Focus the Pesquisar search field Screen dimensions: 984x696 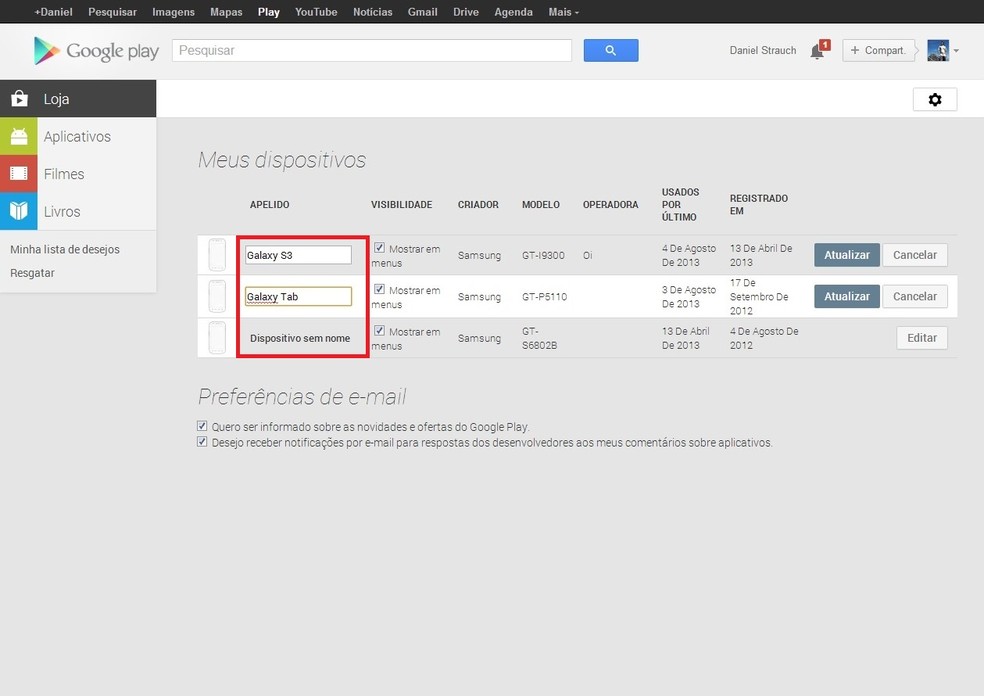click(372, 50)
